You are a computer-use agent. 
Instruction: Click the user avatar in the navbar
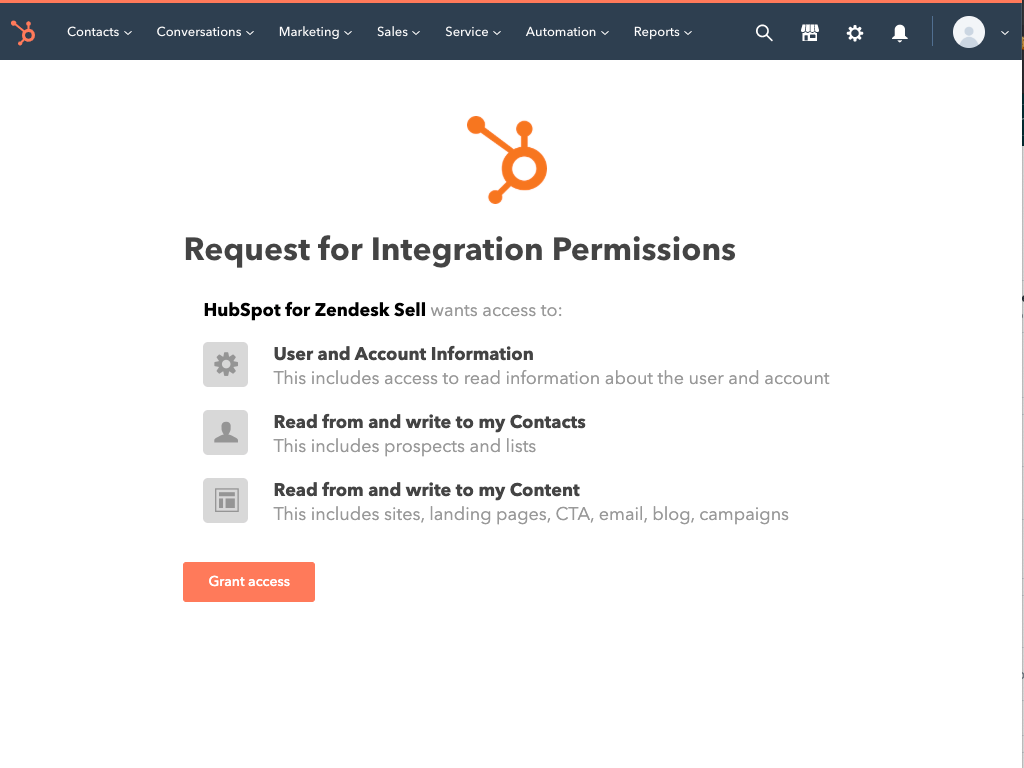pos(968,32)
